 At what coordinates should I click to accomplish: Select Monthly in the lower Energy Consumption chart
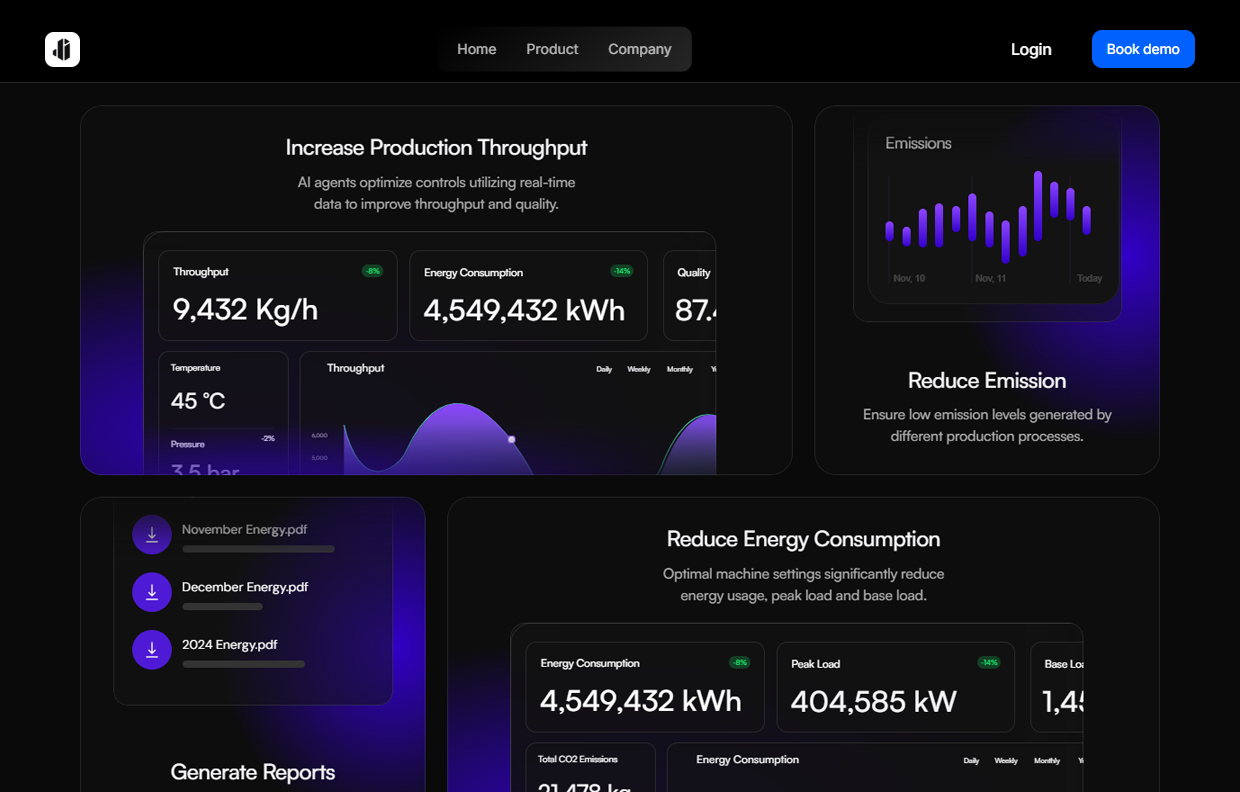(x=1046, y=761)
